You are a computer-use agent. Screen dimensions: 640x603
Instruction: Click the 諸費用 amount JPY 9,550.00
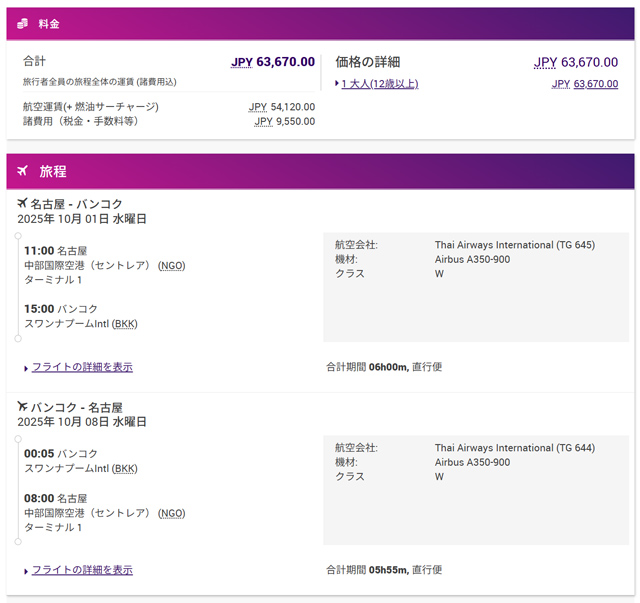tap(285, 122)
